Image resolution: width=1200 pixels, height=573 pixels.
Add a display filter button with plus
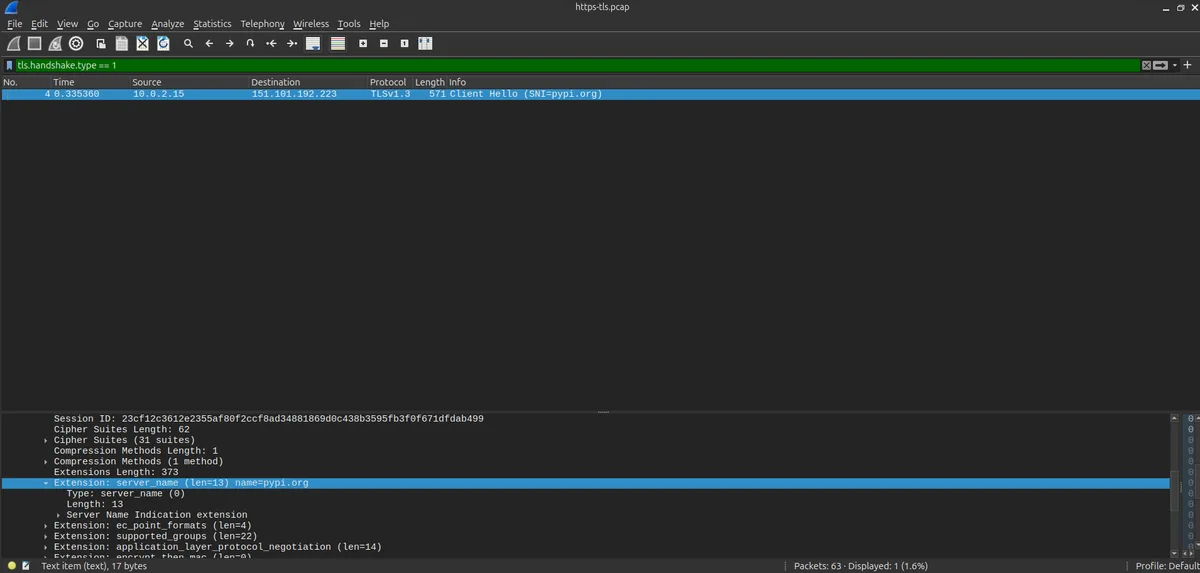[x=1188, y=65]
